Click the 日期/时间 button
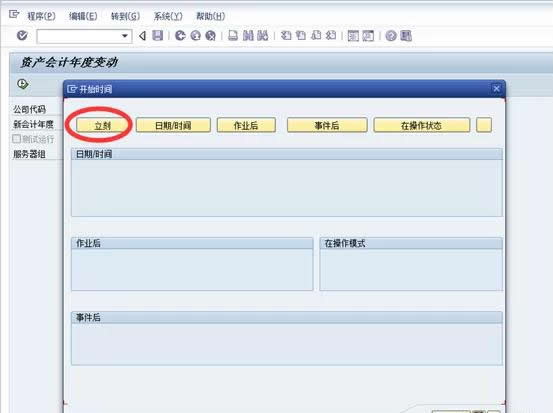 tap(173, 125)
